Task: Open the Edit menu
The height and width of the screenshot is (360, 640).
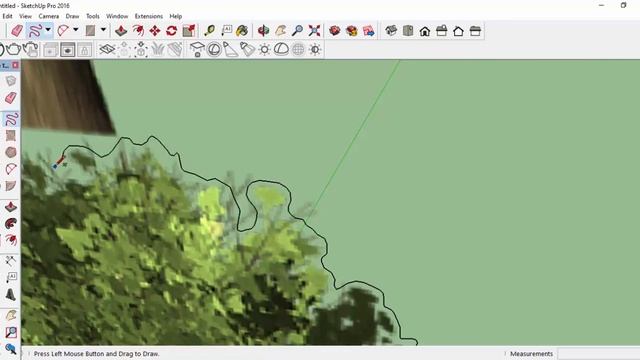Action: [7, 16]
